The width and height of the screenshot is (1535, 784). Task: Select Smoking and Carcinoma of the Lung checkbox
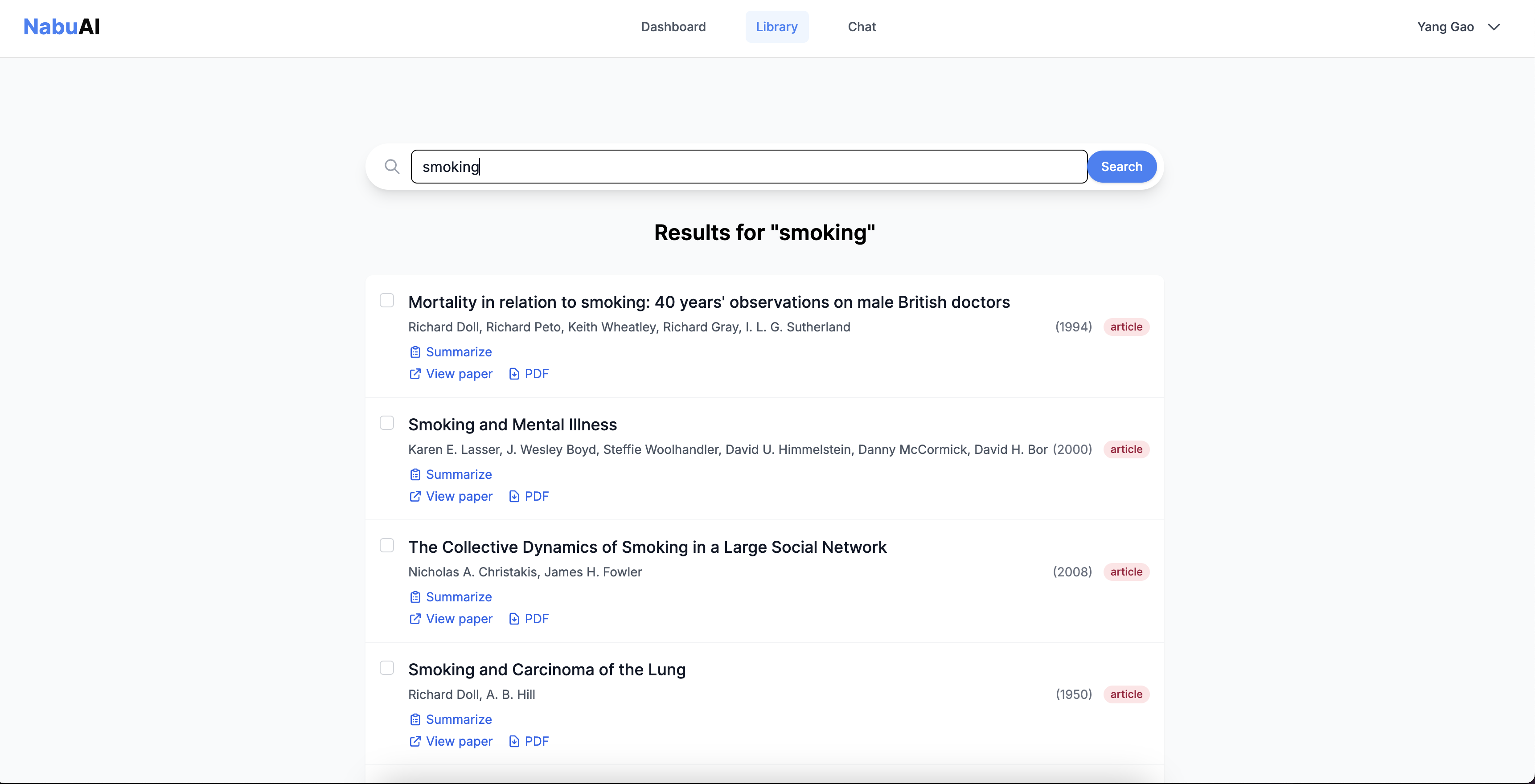pos(387,668)
